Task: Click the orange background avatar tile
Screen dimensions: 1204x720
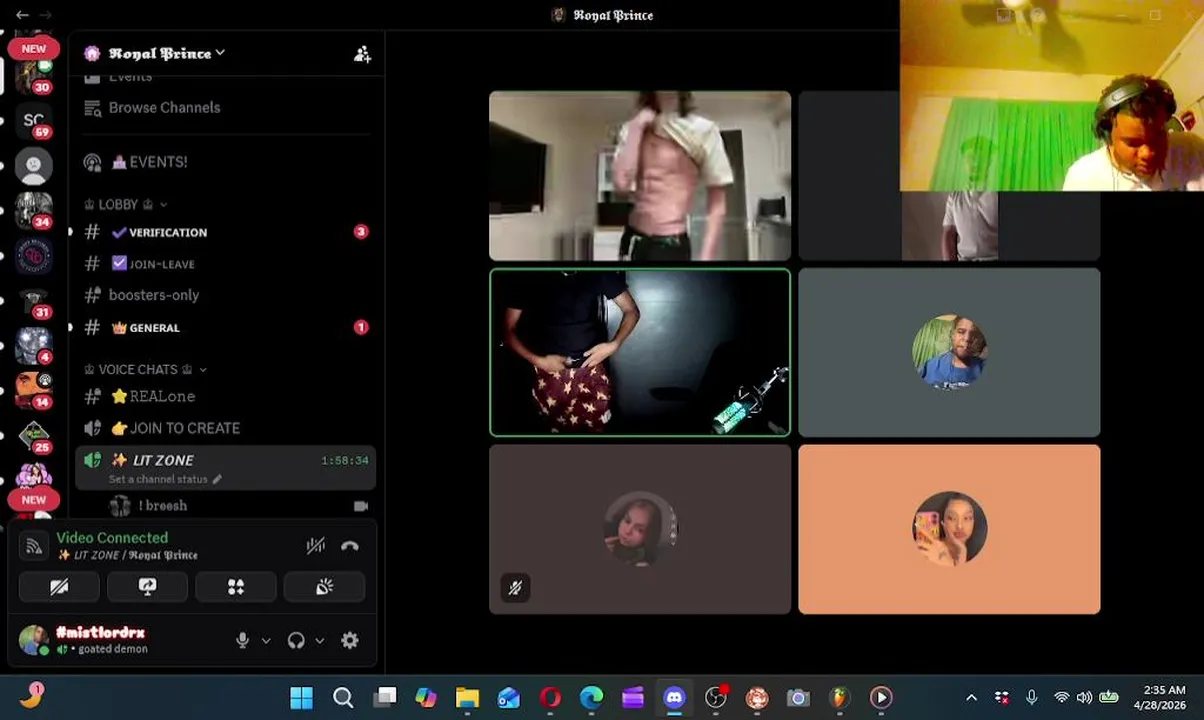Action: tap(949, 529)
